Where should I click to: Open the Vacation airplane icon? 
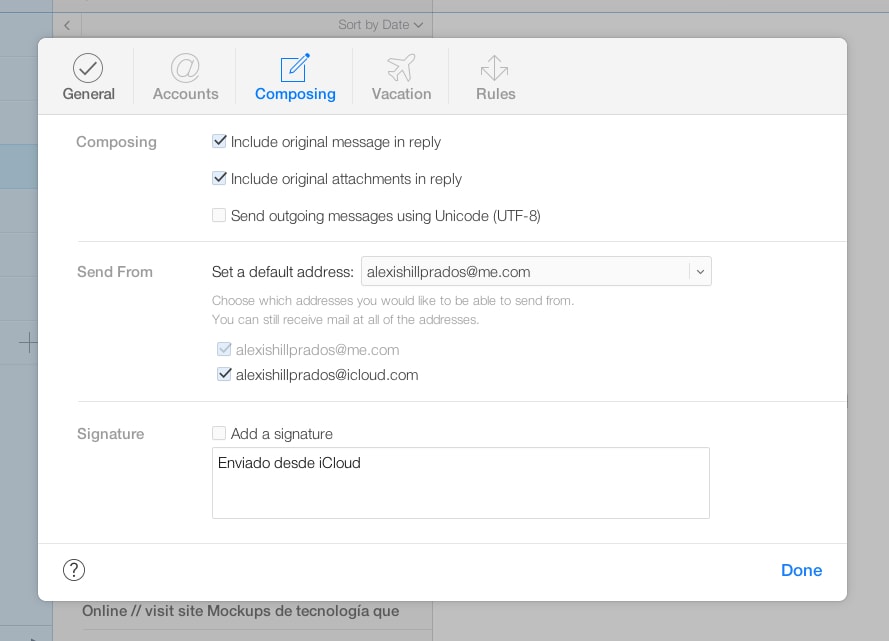[401, 68]
